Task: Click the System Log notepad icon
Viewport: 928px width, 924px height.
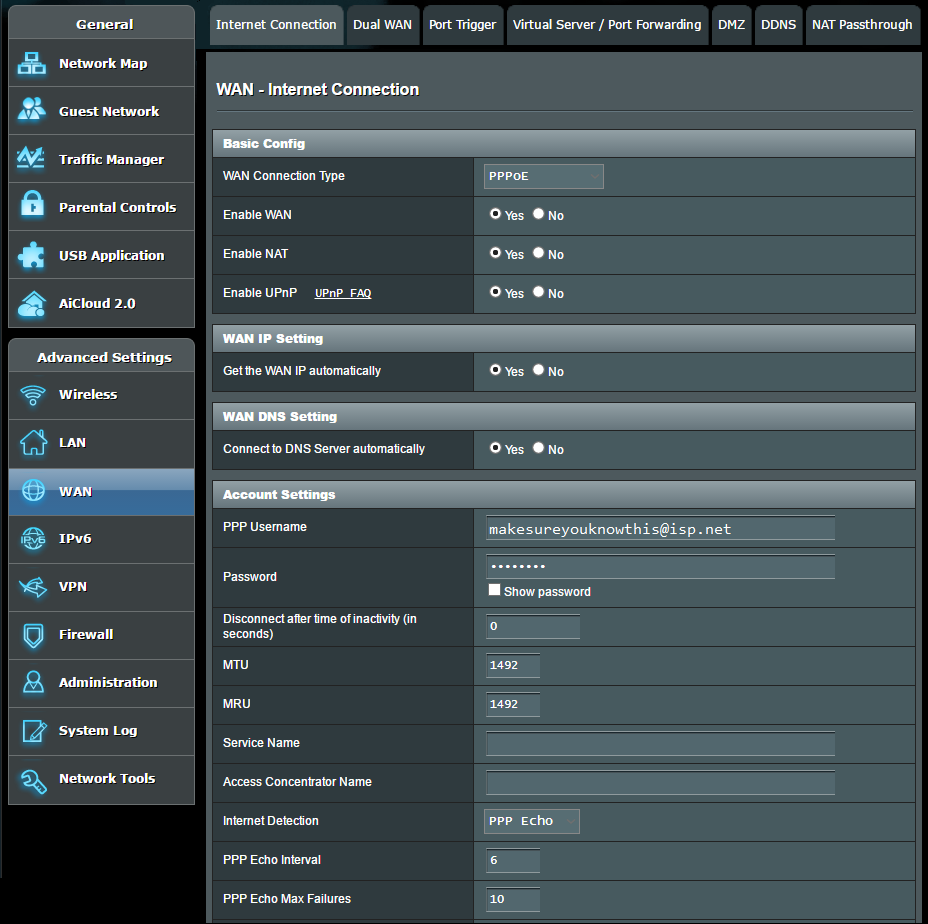Action: [x=34, y=730]
